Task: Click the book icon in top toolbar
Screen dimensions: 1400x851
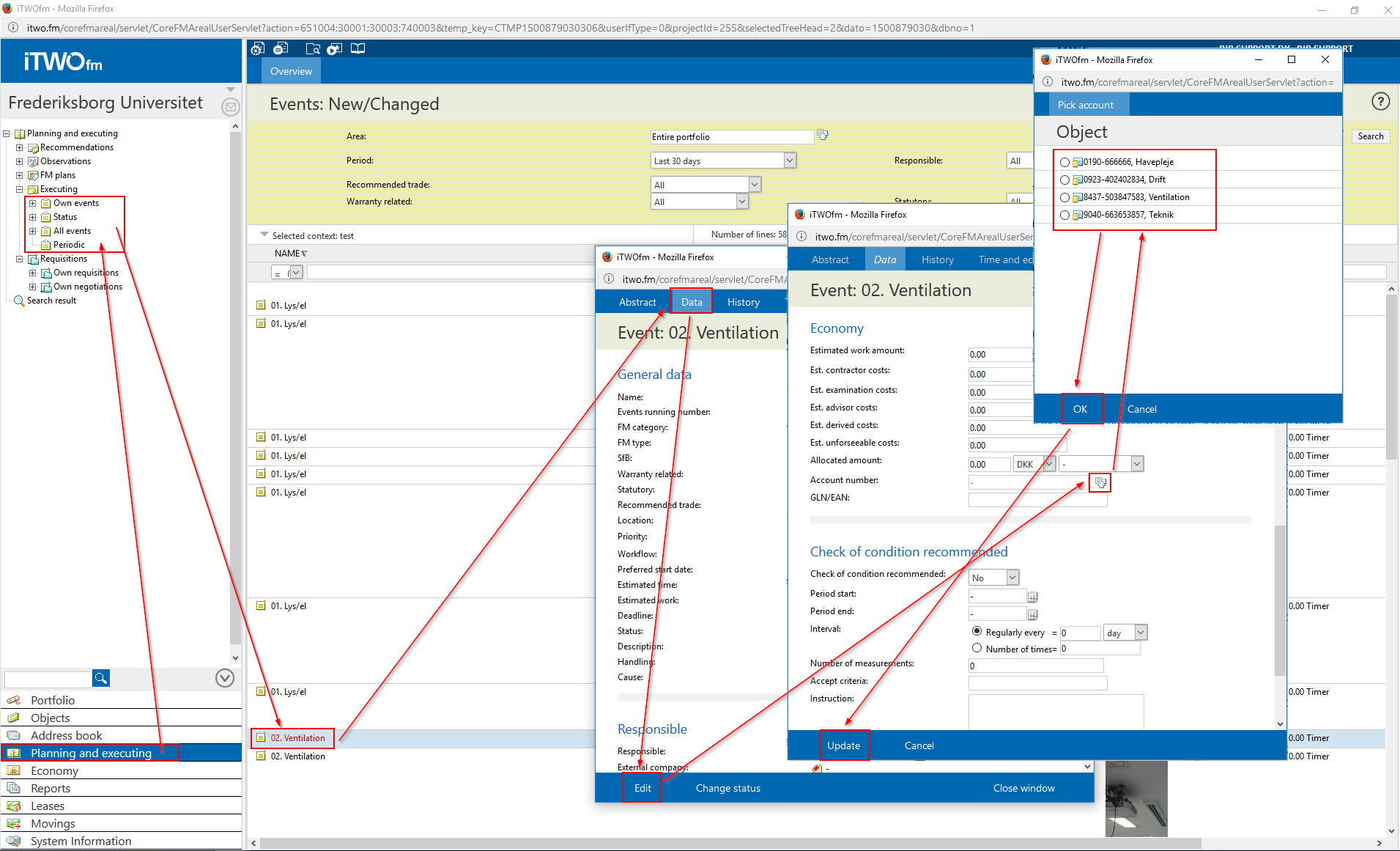Action: 358,49
